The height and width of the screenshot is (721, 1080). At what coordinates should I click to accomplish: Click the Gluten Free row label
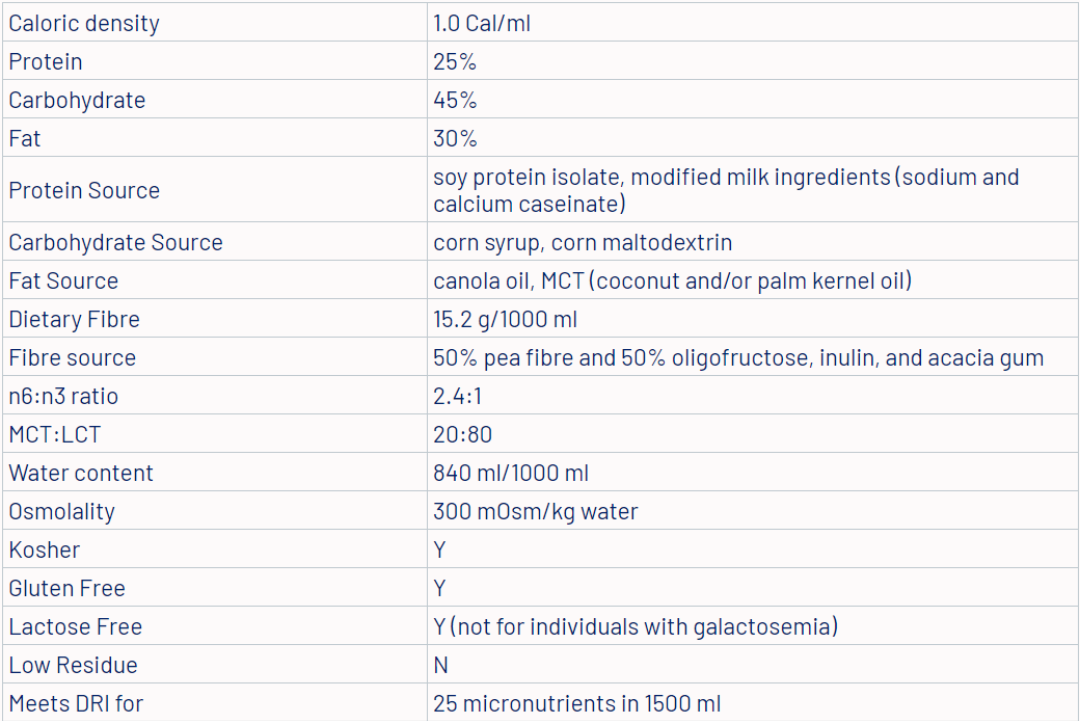[67, 588]
